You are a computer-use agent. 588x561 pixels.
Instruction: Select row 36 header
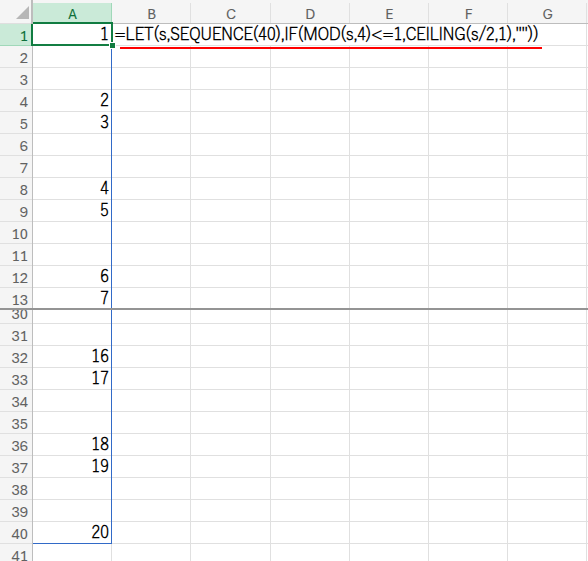click(16, 445)
